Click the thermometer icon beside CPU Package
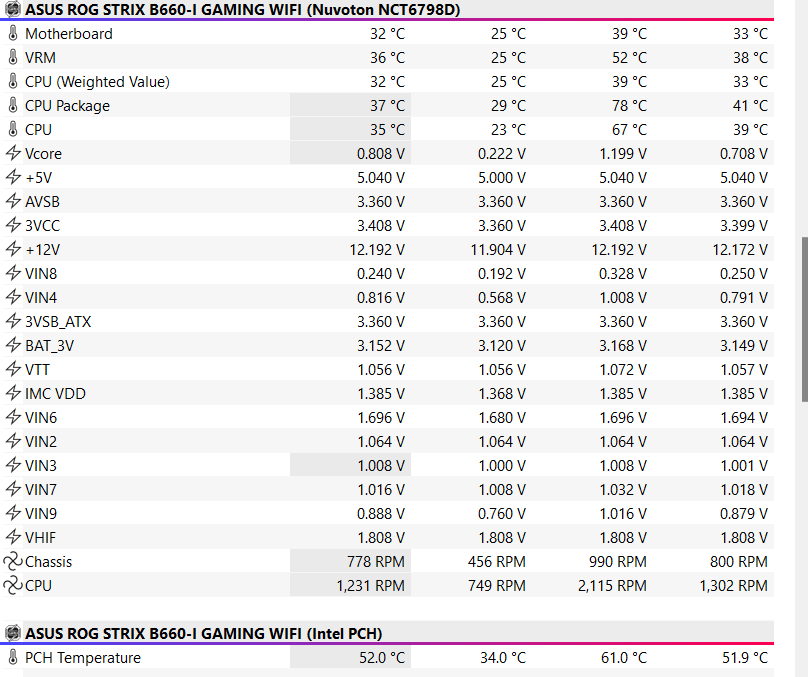 (x=13, y=106)
